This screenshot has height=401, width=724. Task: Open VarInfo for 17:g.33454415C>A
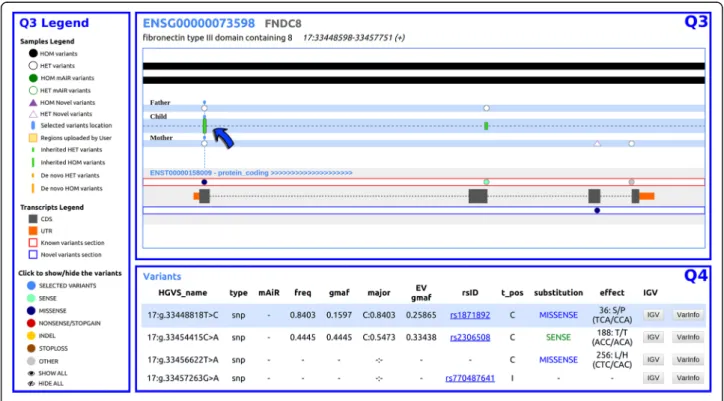coord(688,337)
